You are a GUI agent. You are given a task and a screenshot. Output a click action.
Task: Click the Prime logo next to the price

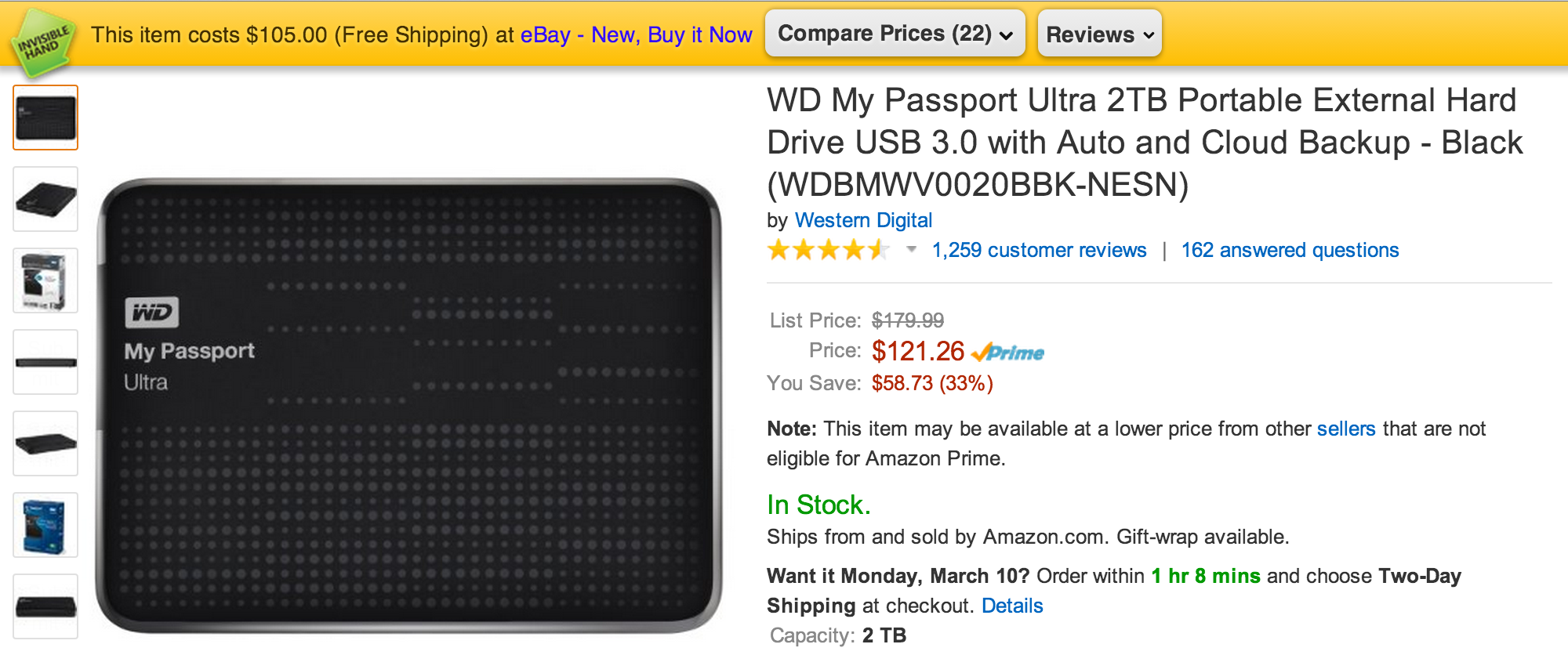tap(1008, 353)
